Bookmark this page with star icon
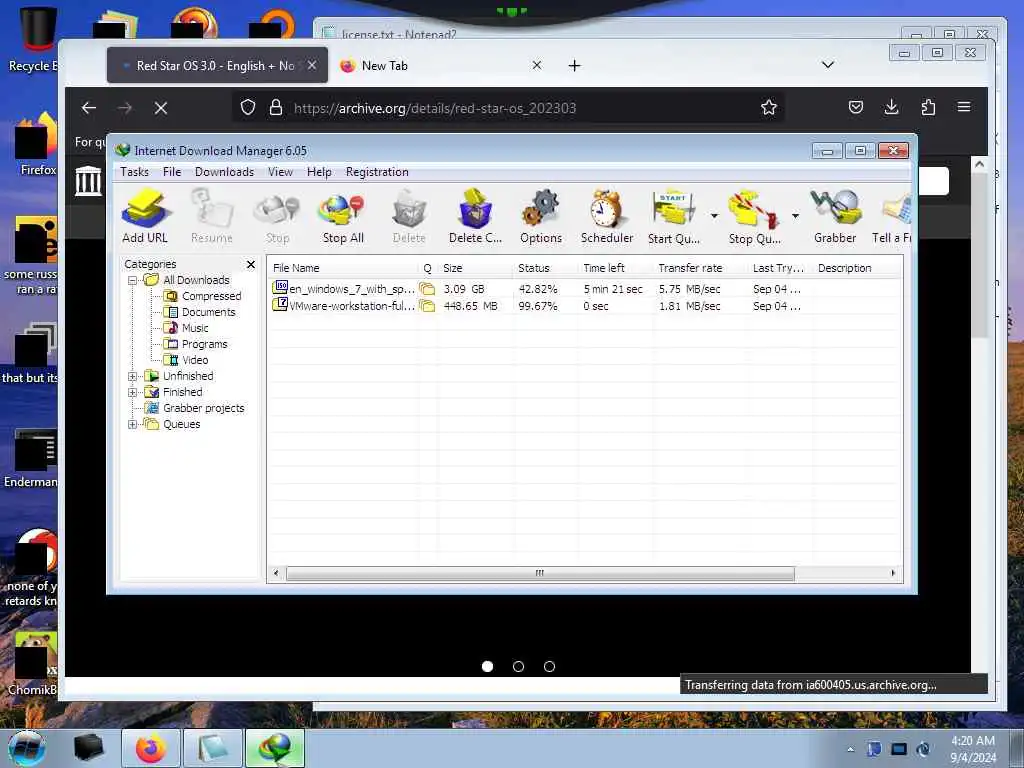 click(x=769, y=107)
